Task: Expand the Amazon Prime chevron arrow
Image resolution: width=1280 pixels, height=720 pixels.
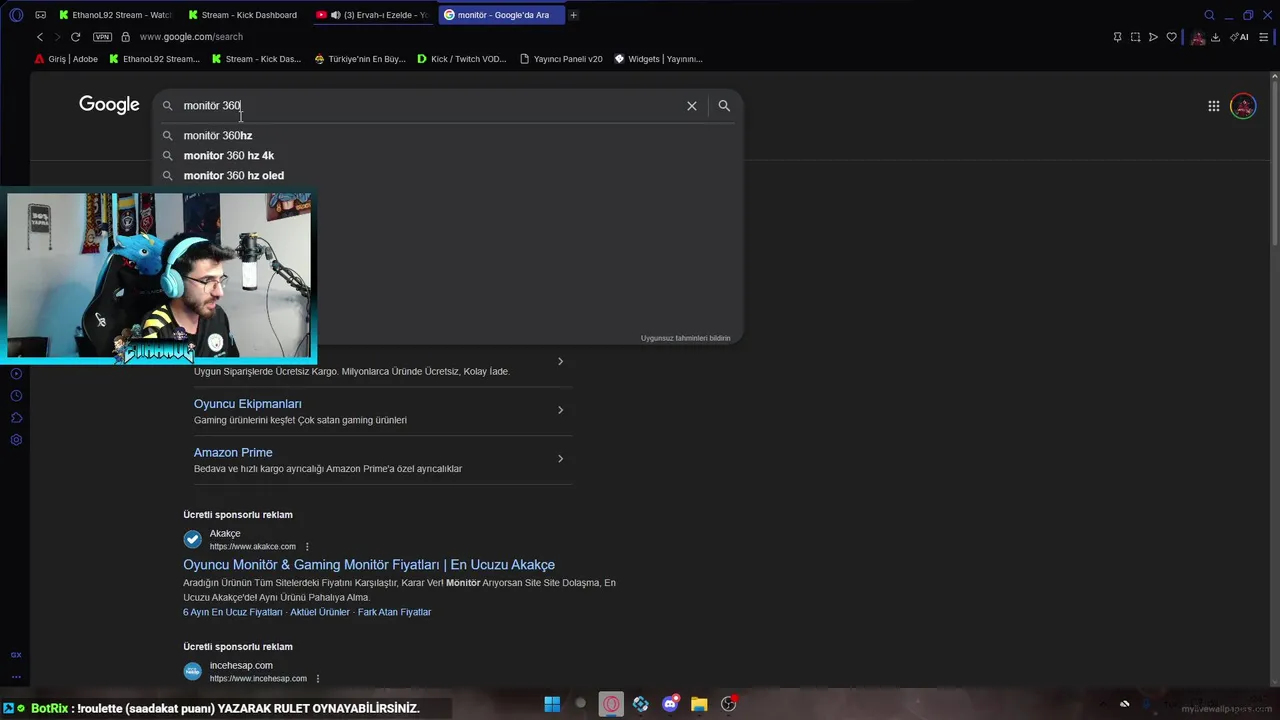Action: click(560, 459)
